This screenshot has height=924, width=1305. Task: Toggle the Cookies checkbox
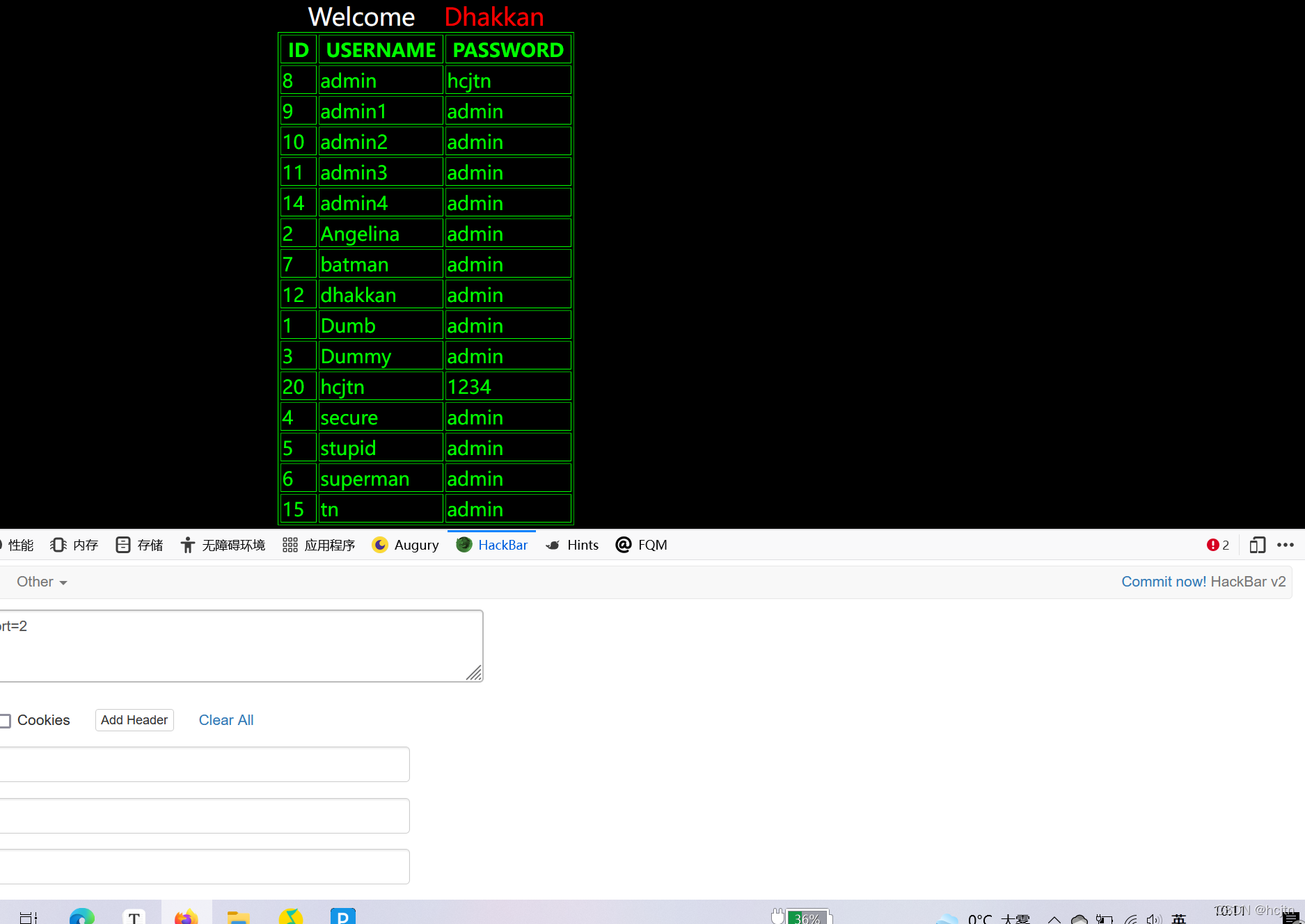pyautogui.click(x=6, y=721)
